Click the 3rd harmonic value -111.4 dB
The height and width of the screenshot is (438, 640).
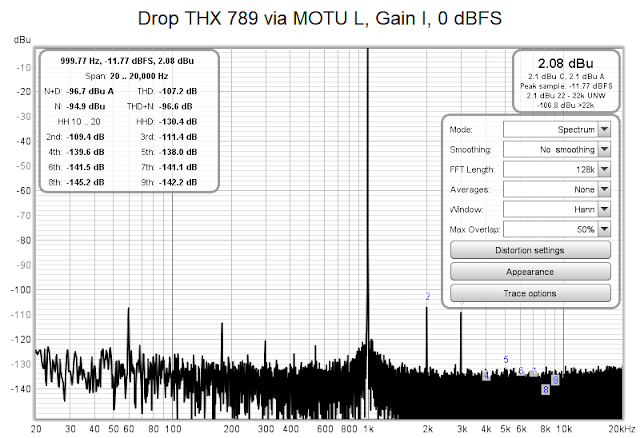tap(178, 137)
